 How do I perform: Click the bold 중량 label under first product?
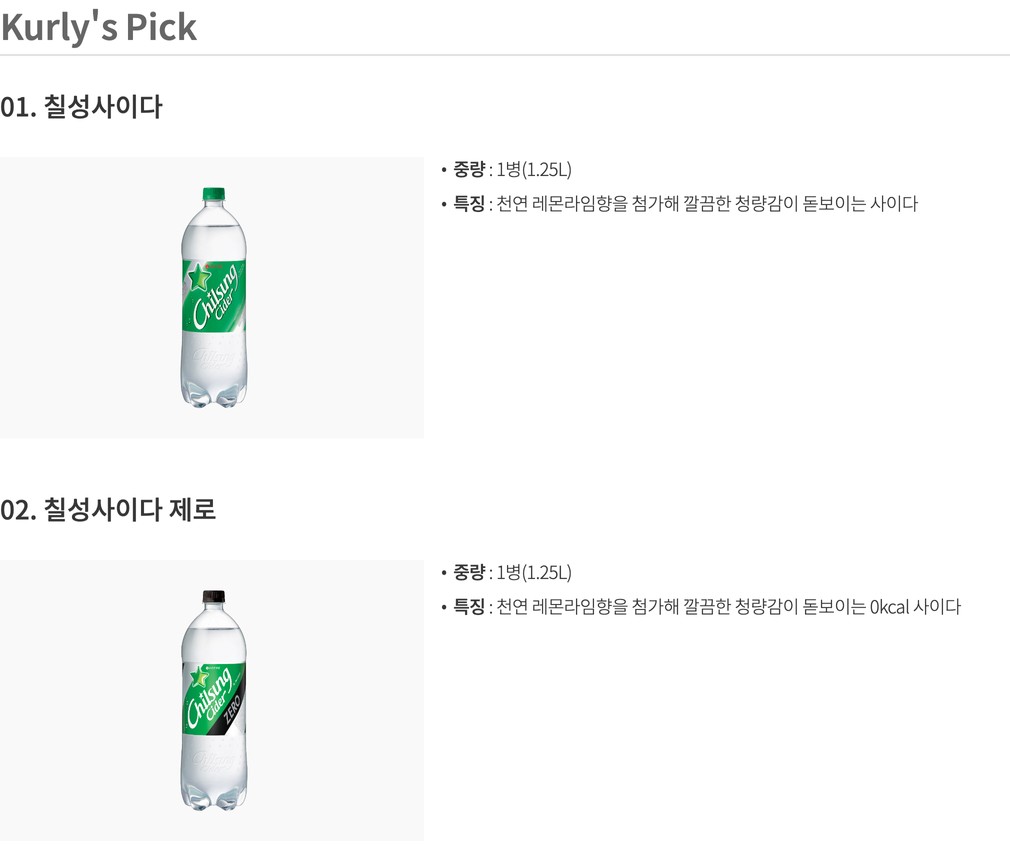tap(469, 169)
